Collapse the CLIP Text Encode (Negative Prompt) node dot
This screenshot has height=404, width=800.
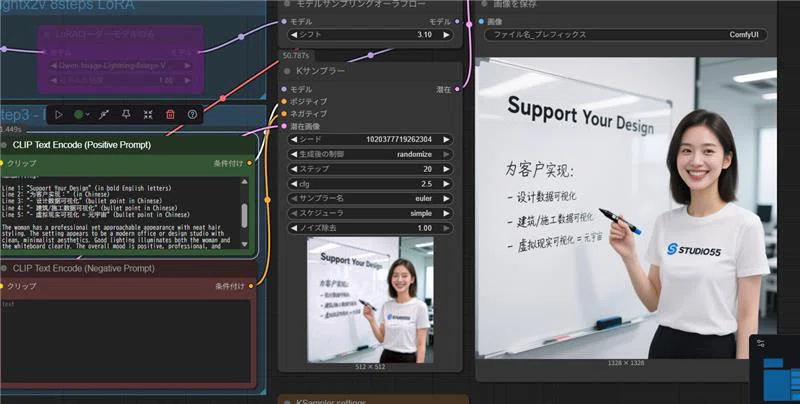click(x=4, y=268)
